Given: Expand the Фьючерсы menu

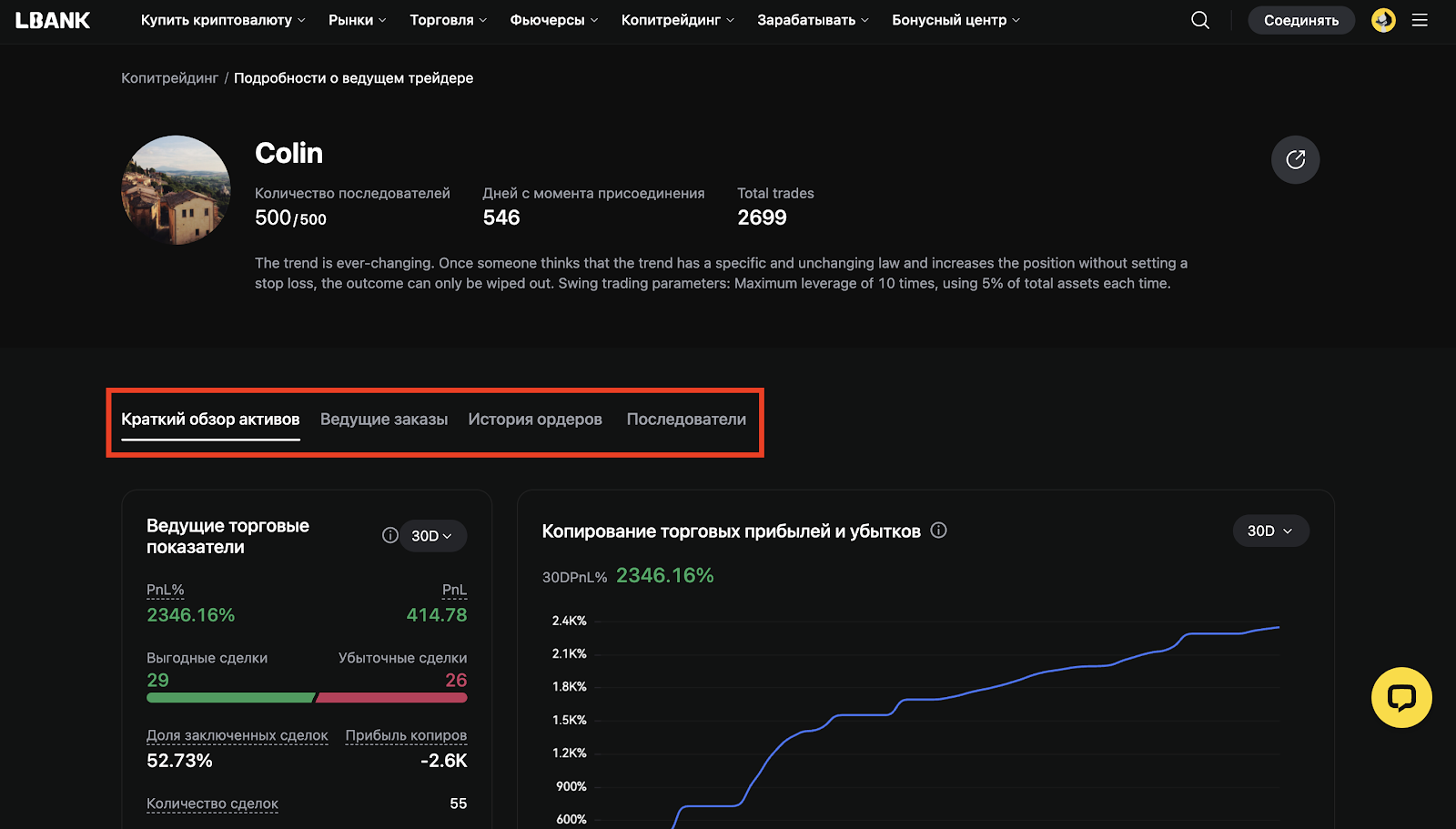Looking at the screenshot, I should tap(554, 20).
